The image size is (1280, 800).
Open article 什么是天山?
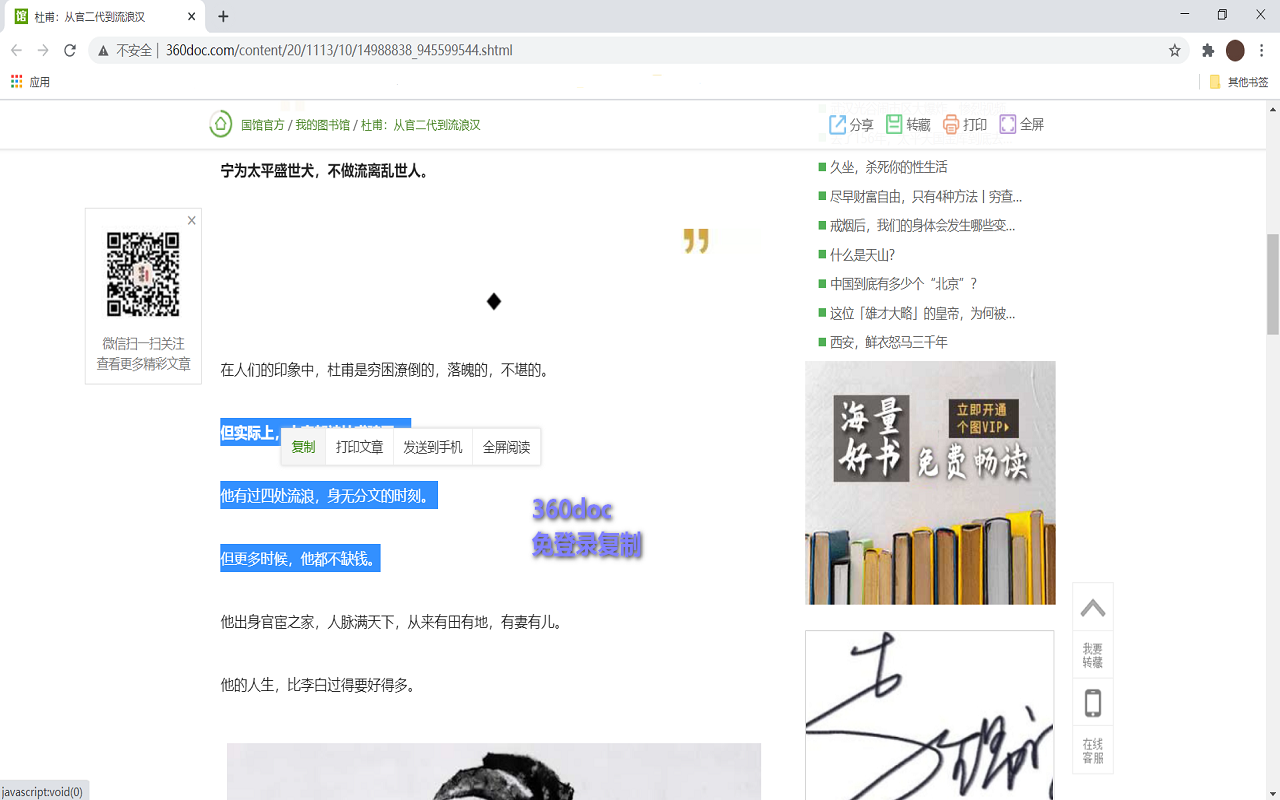tap(862, 254)
